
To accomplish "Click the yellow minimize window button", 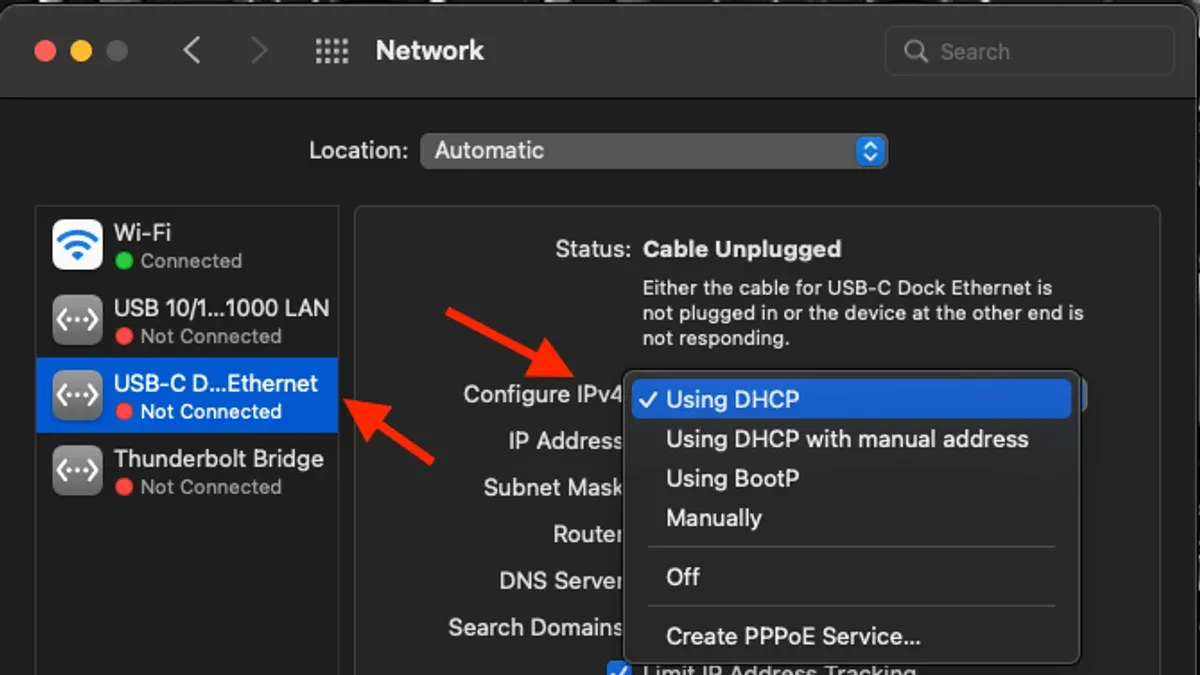I will pos(81,51).
